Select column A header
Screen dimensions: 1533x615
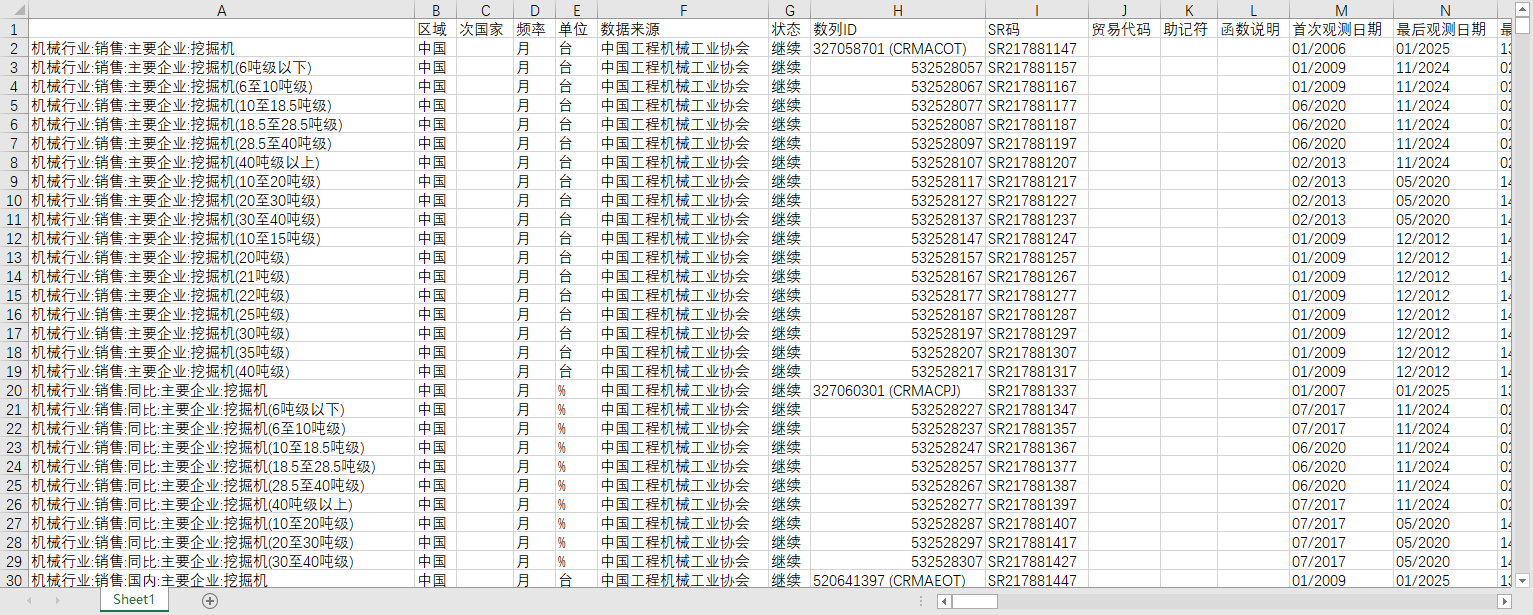coord(221,9)
